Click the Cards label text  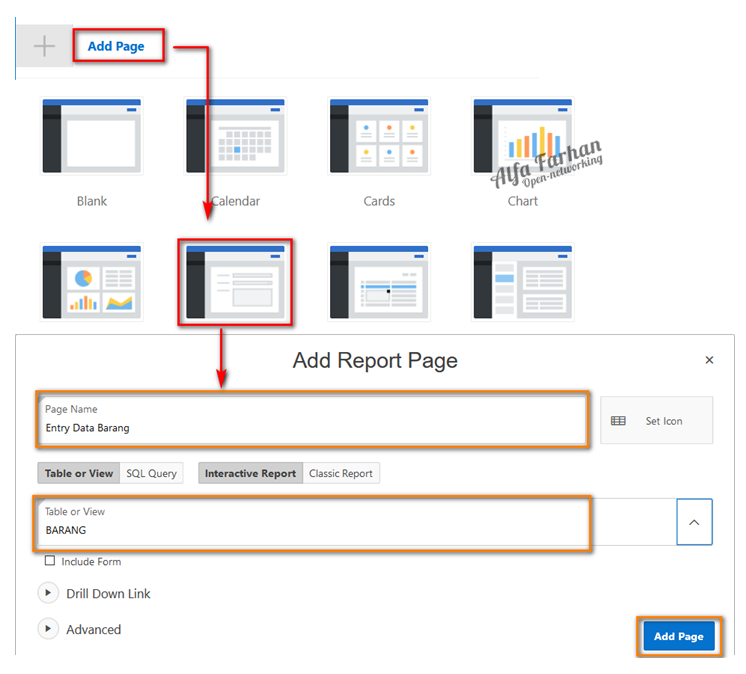point(379,201)
